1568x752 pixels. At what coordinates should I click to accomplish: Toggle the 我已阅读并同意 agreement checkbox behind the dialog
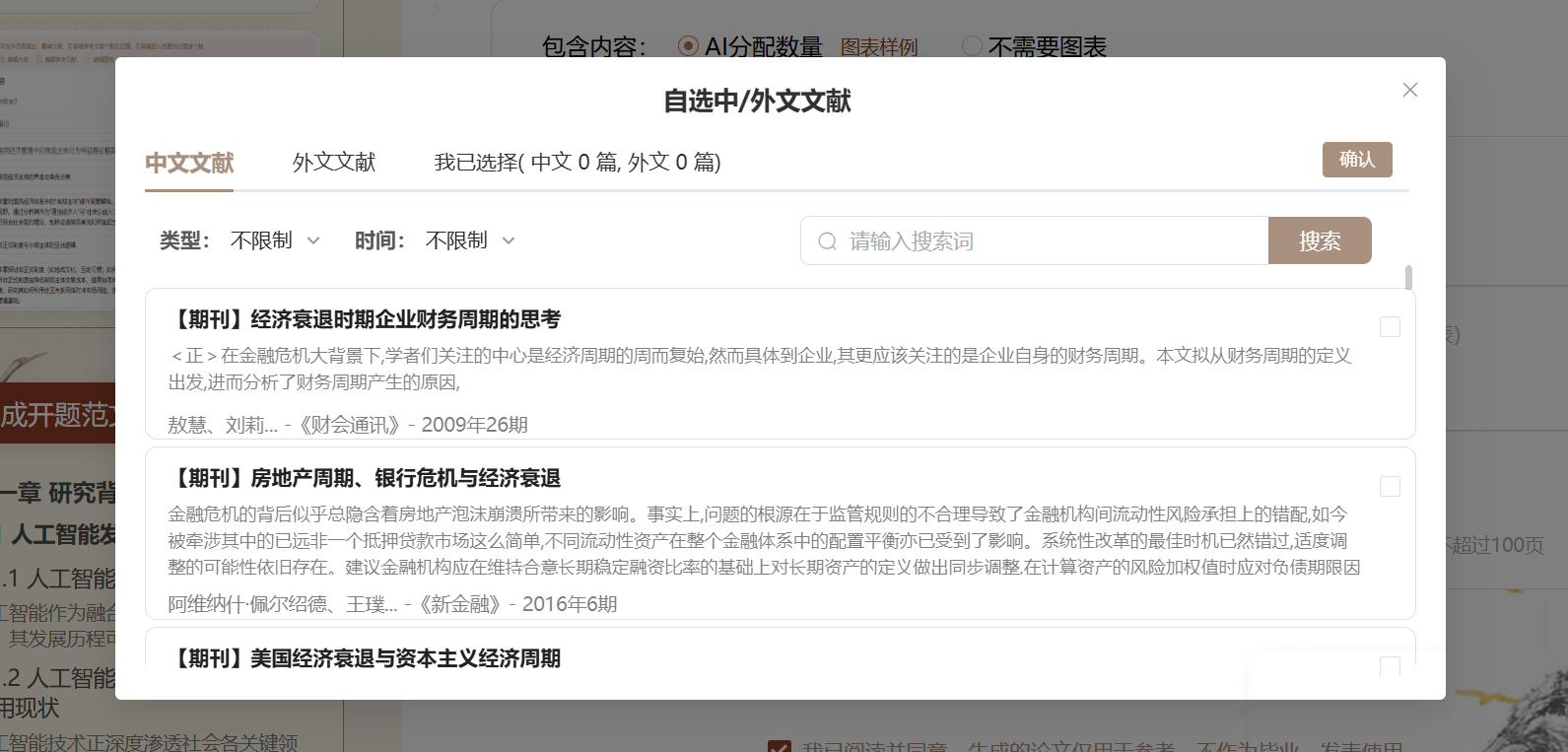tap(779, 747)
